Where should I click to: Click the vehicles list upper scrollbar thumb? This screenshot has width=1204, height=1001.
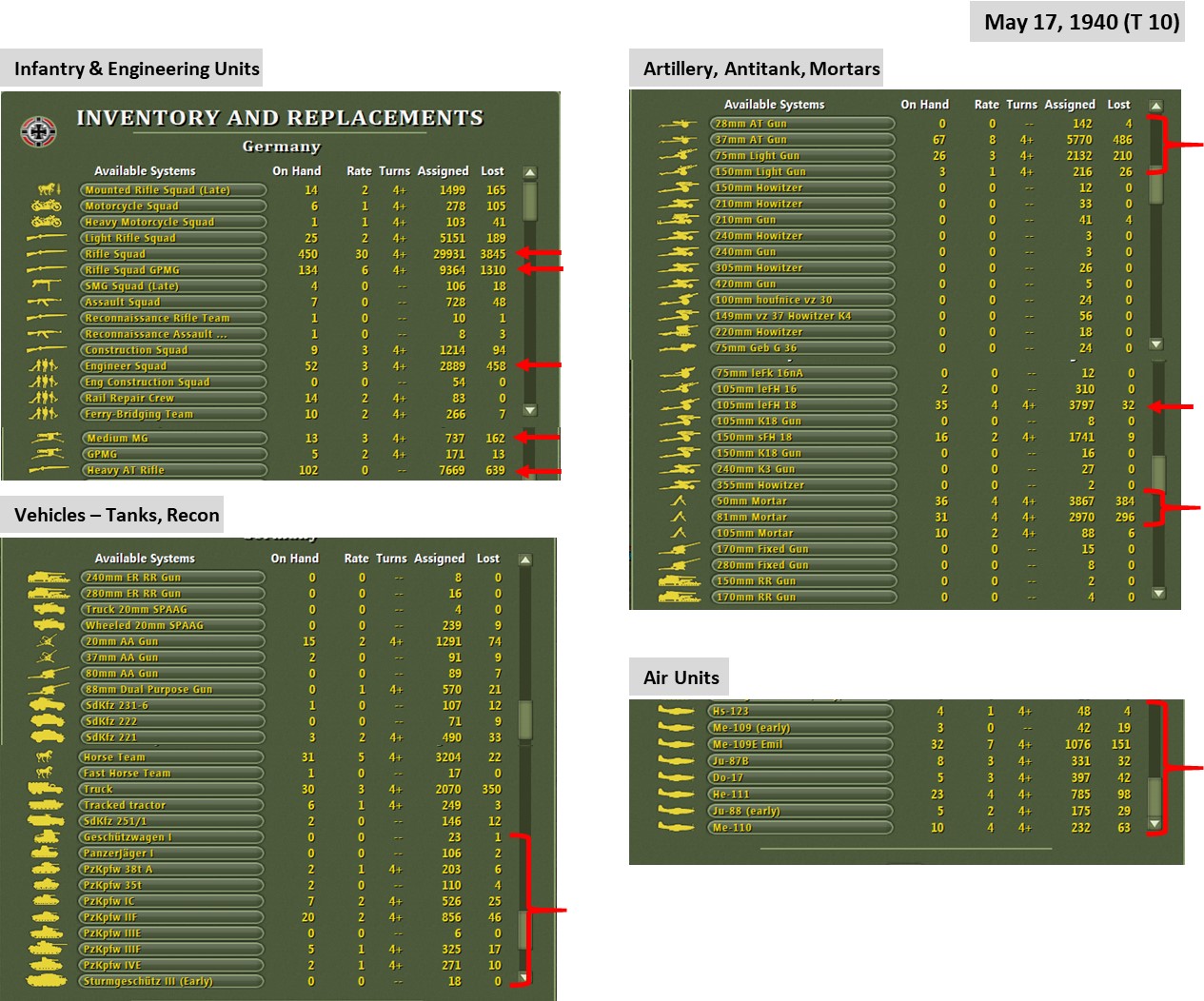[524, 720]
